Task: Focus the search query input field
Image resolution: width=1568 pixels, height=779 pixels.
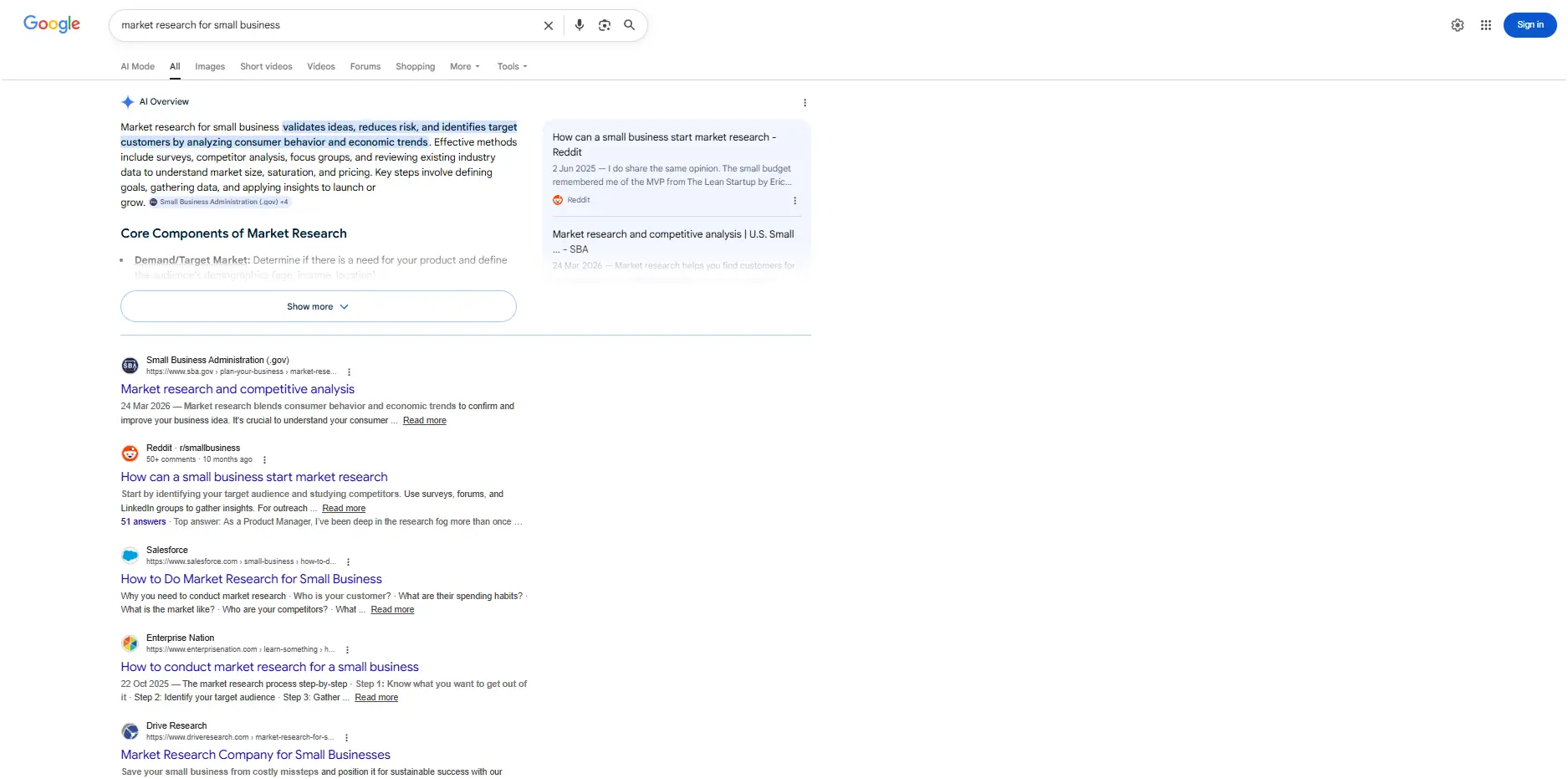Action: click(326, 25)
